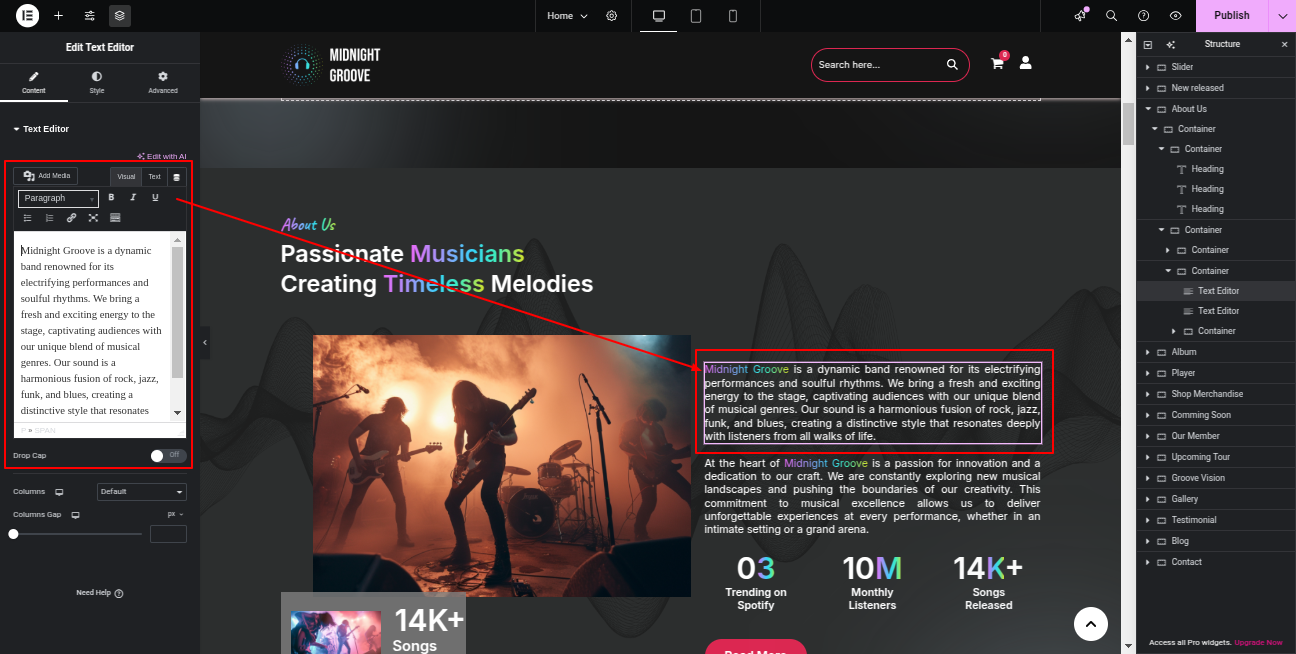1296x654 pixels.
Task: Open the Home page selector dropdown
Action: pos(567,16)
